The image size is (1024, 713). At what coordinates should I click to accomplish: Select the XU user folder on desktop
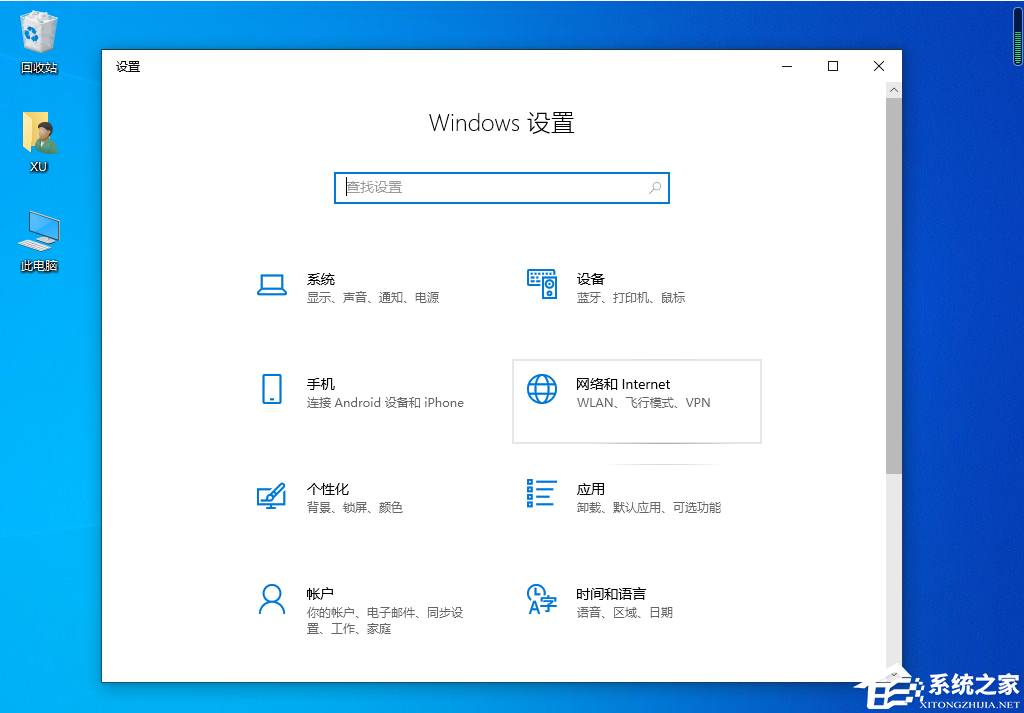pyautogui.click(x=39, y=134)
